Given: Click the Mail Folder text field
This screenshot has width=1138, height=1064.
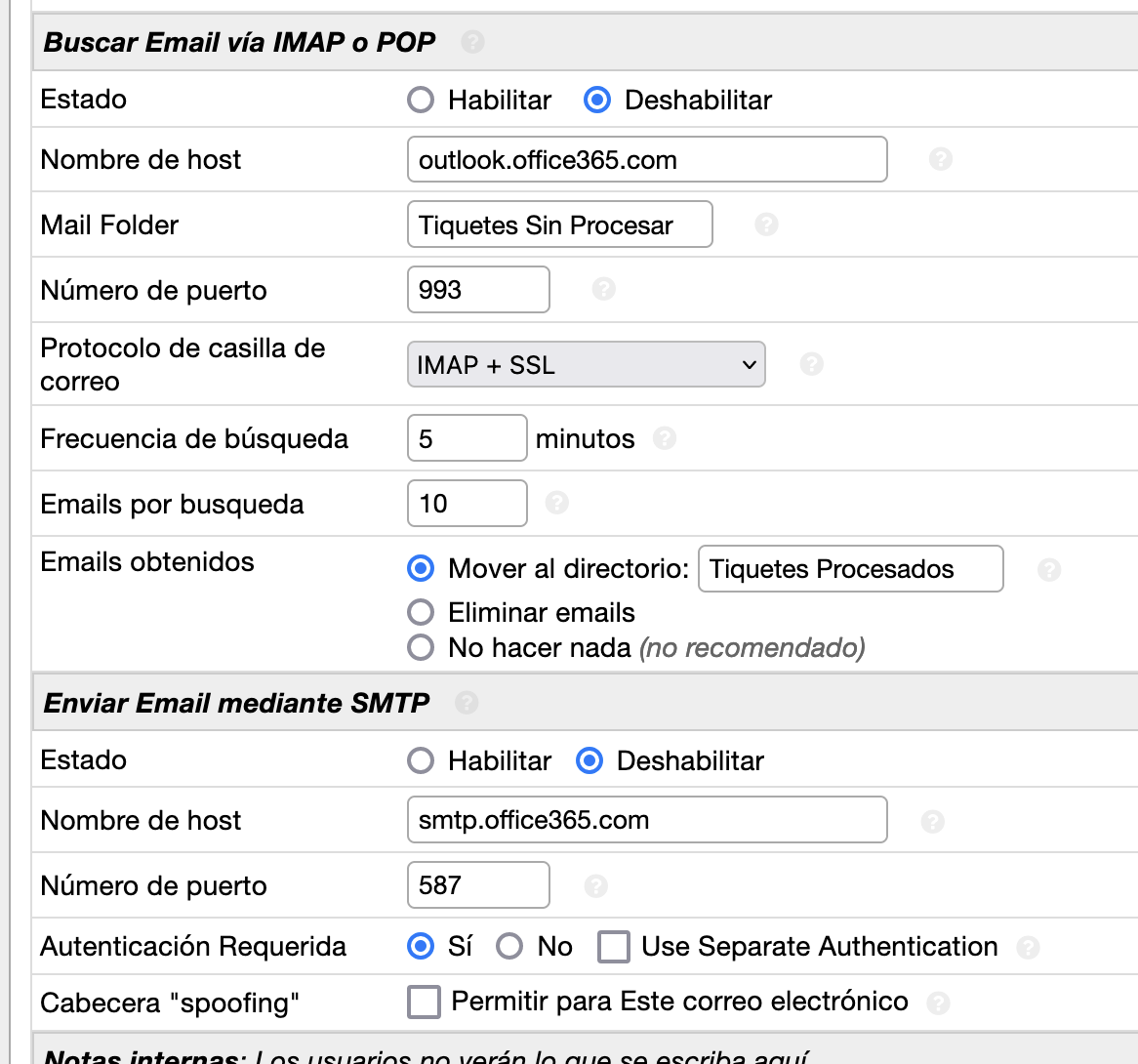Looking at the screenshot, I should [x=559, y=225].
